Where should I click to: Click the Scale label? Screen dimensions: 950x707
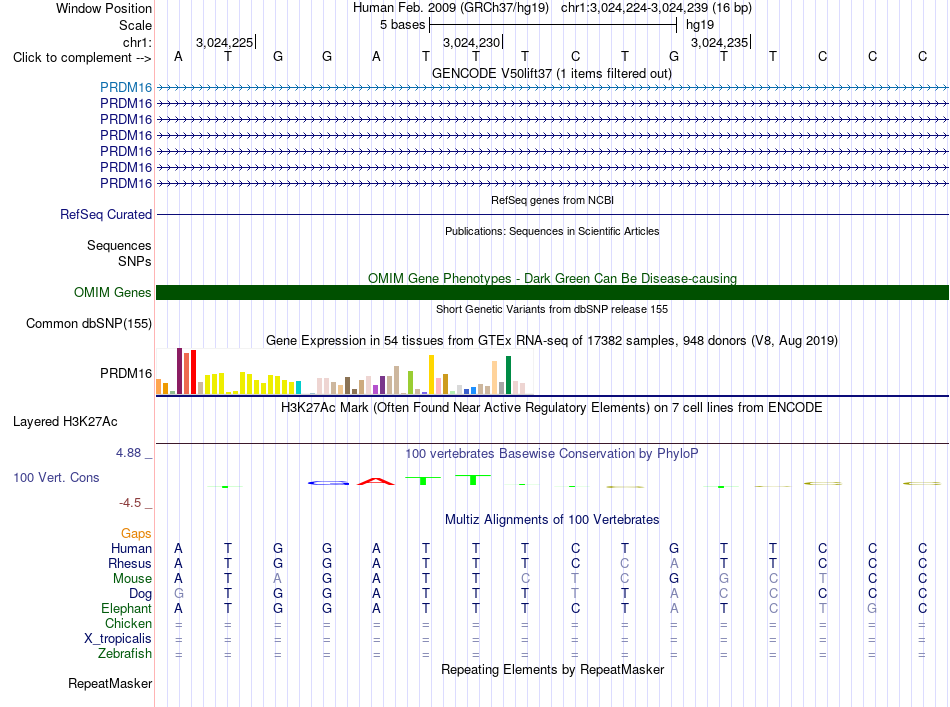coord(135,25)
